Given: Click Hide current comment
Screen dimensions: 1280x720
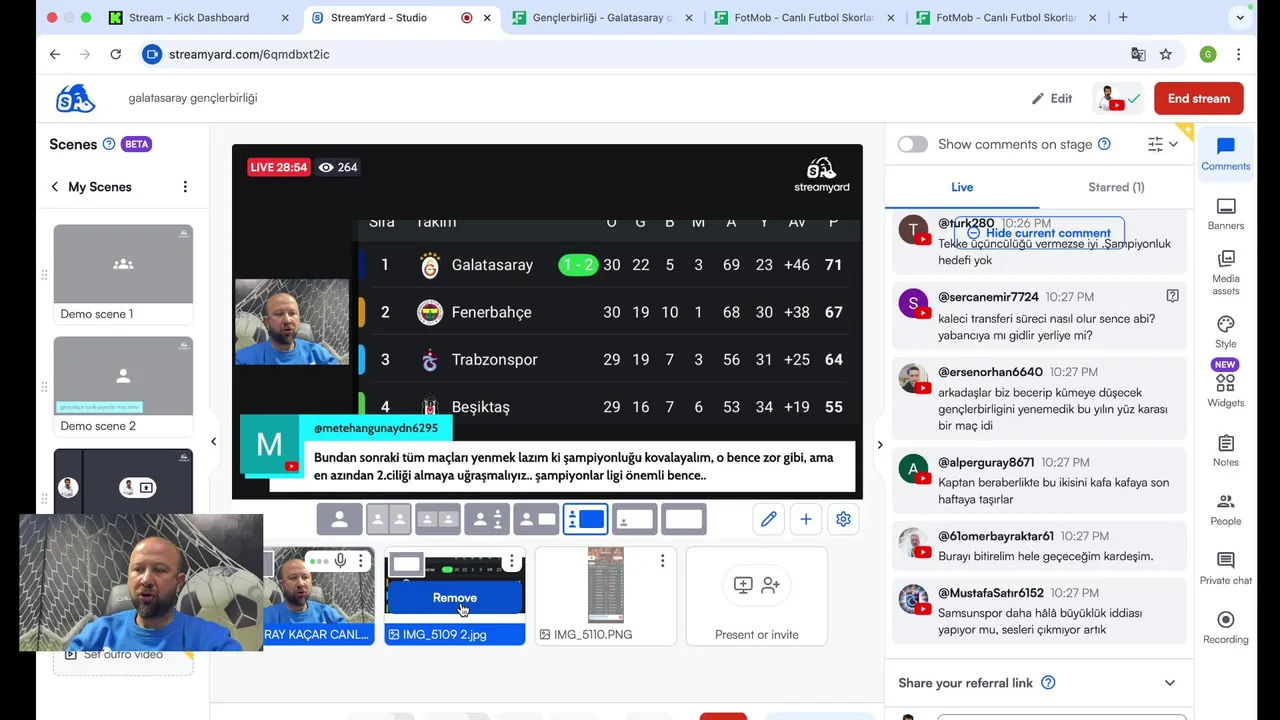Looking at the screenshot, I should [1038, 233].
